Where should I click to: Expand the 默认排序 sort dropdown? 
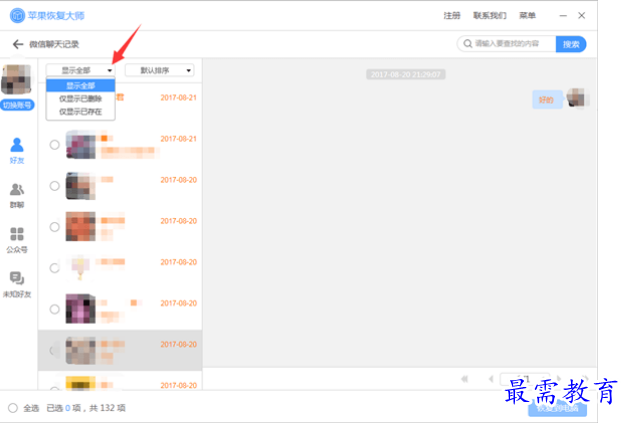click(x=159, y=71)
